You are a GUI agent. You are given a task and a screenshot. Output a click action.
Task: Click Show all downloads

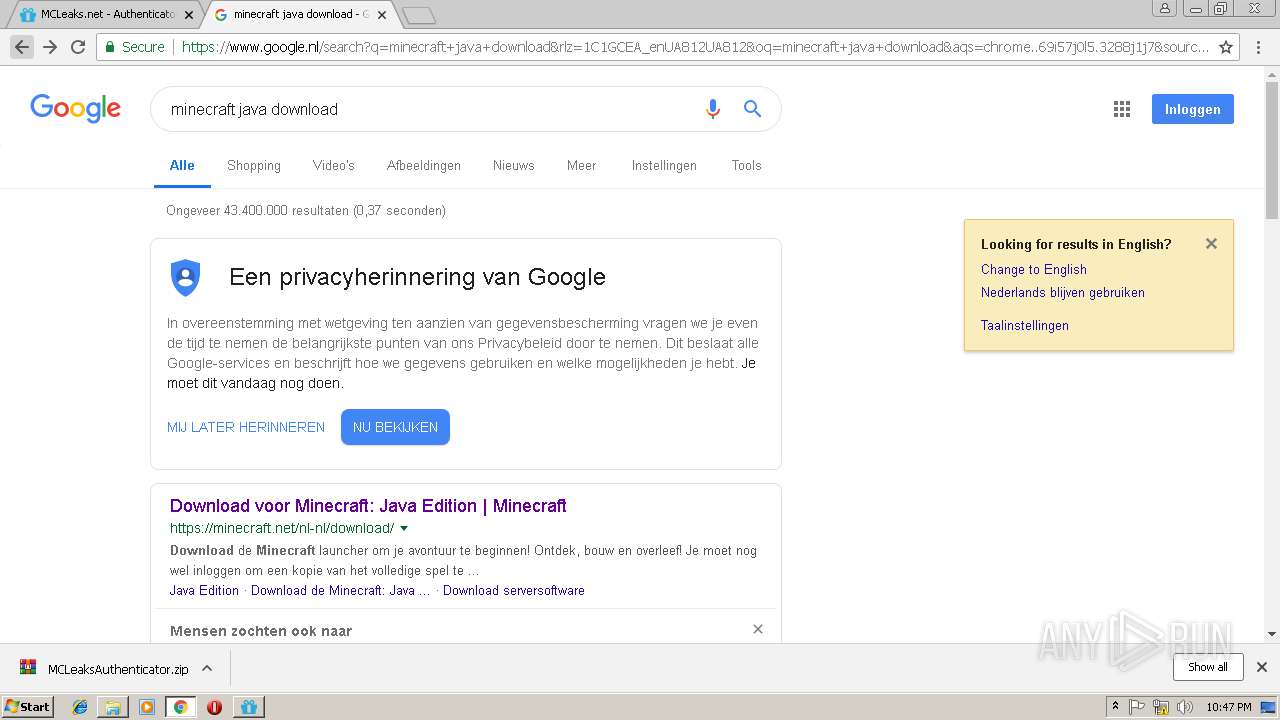pyautogui.click(x=1207, y=667)
